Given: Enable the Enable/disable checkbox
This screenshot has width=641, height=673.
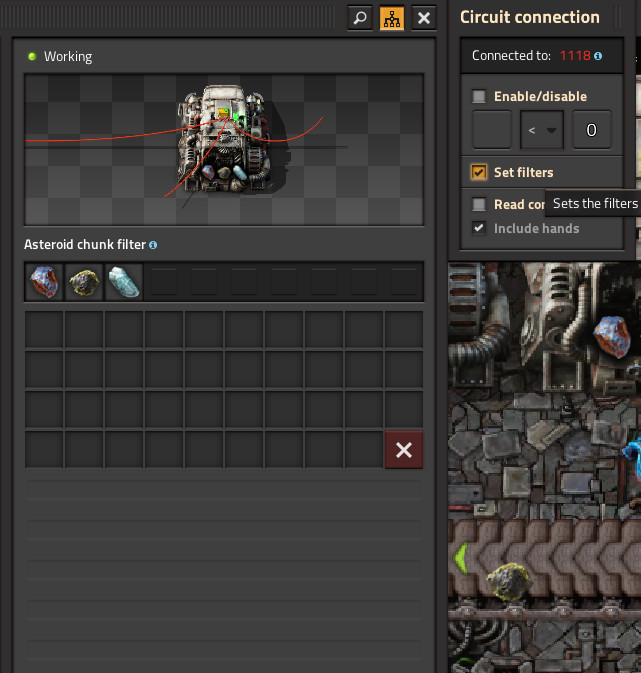Looking at the screenshot, I should coord(479,97).
